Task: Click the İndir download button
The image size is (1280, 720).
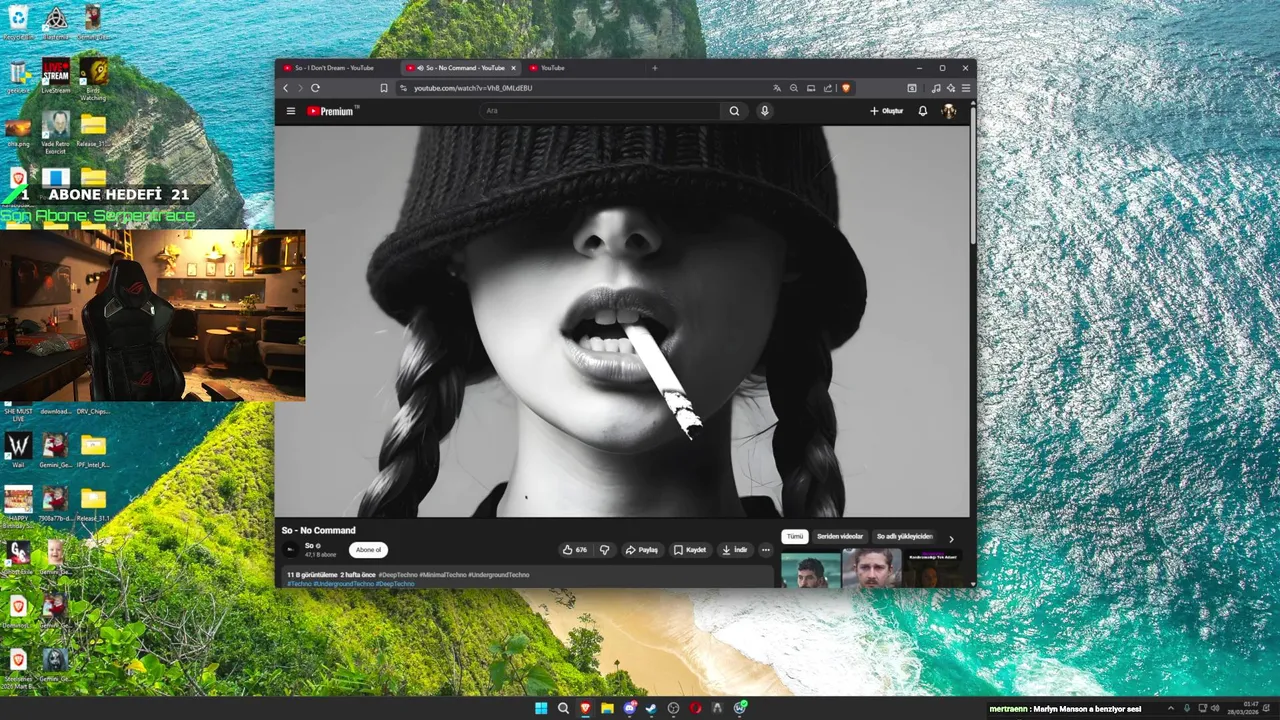Action: [x=735, y=550]
